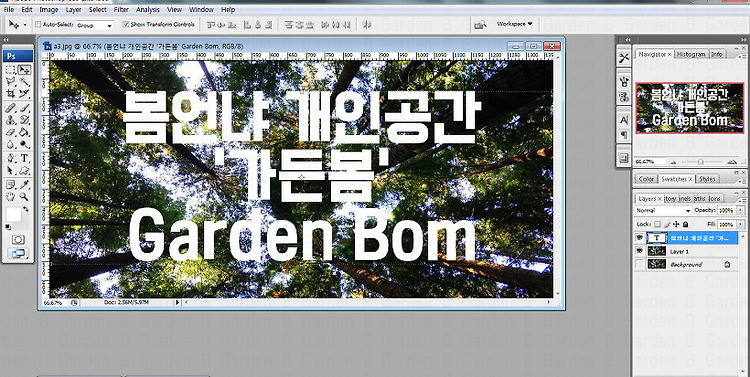Open the tool preset picker arrow
Screen dimensions: 750x377
click(x=25, y=25)
